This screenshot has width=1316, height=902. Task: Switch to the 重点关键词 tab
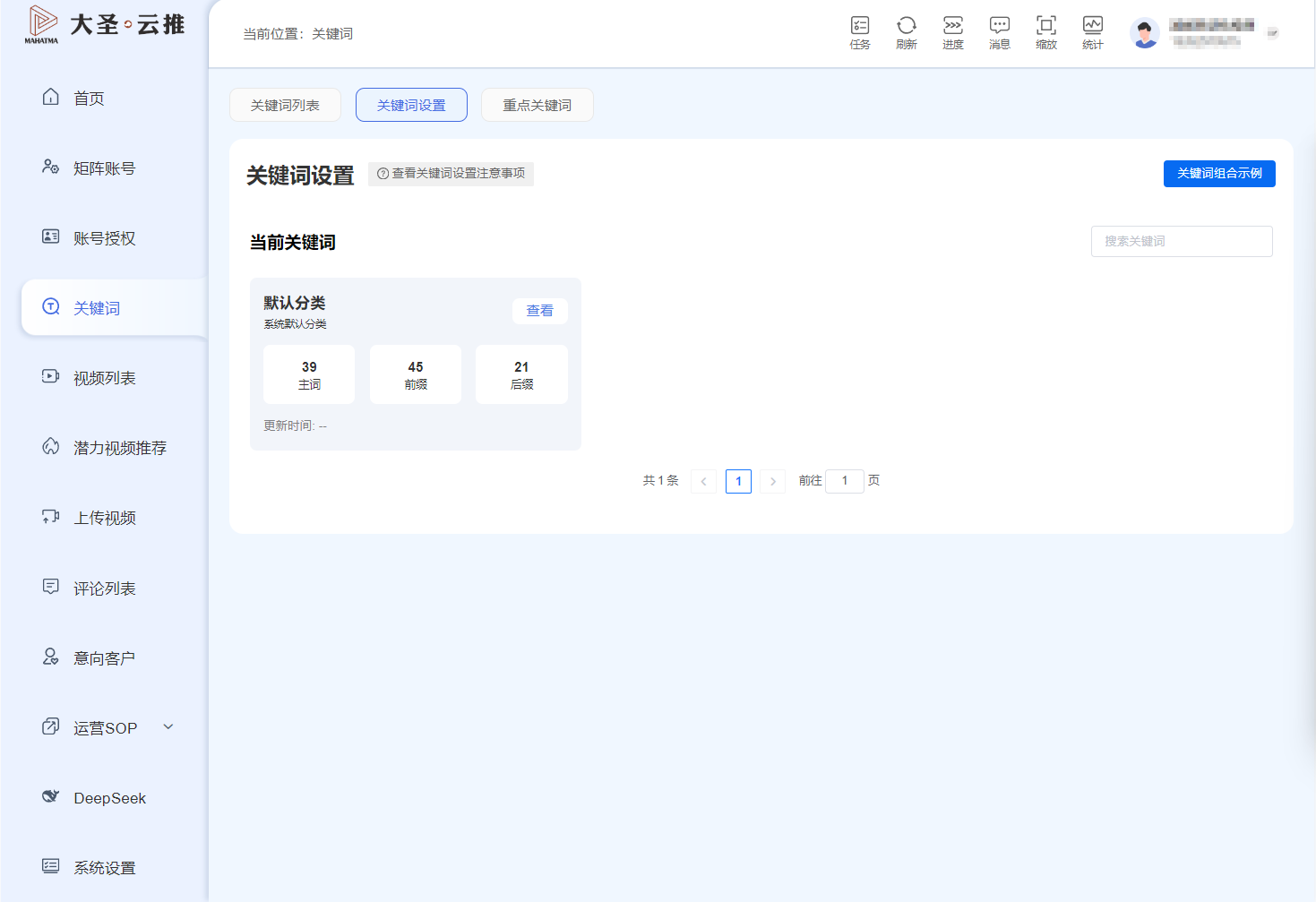pyautogui.click(x=537, y=105)
